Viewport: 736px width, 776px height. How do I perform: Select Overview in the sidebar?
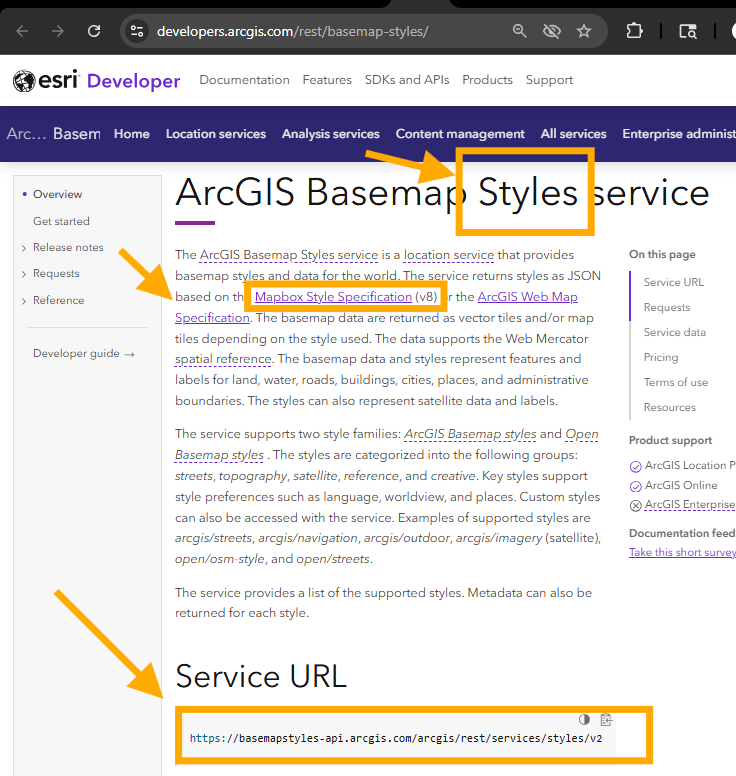(57, 194)
